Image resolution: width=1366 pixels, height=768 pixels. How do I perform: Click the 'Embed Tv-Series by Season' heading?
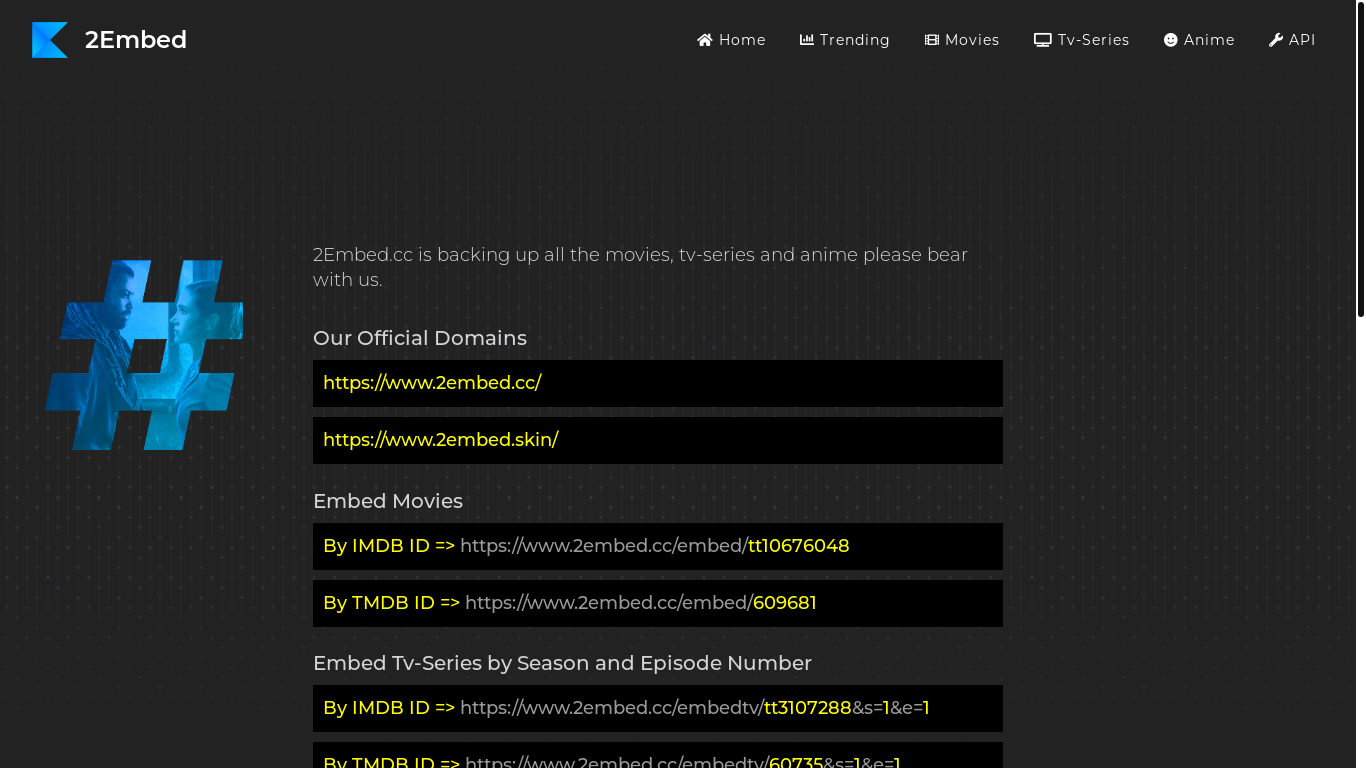pos(562,663)
